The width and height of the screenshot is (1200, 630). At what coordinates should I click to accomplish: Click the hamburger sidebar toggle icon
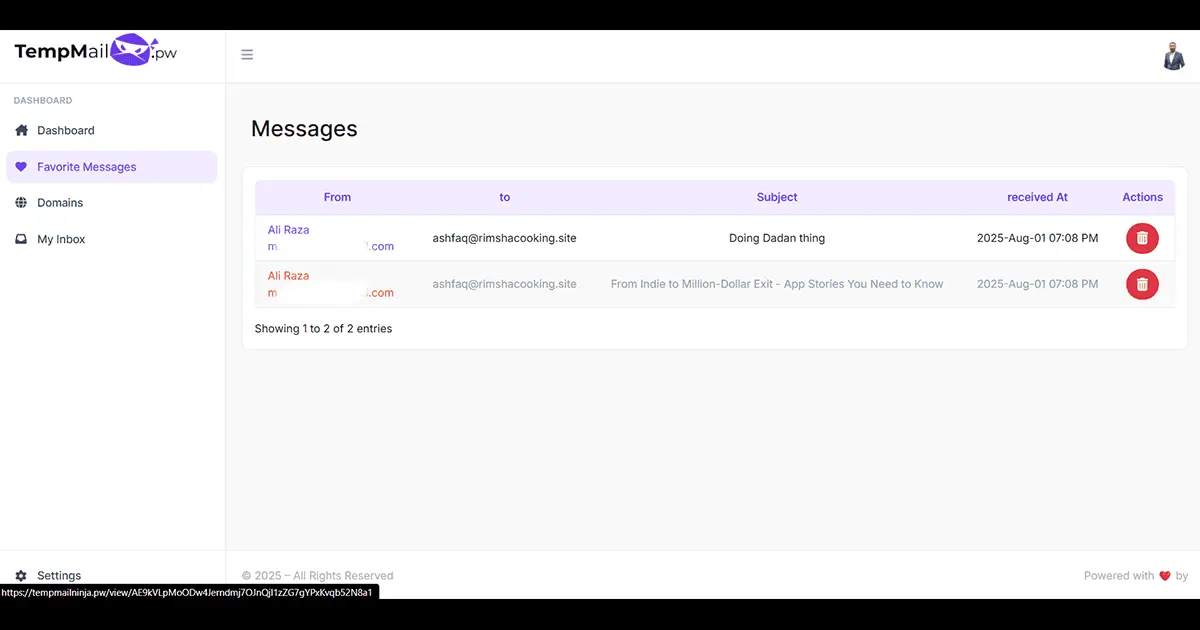point(247,55)
